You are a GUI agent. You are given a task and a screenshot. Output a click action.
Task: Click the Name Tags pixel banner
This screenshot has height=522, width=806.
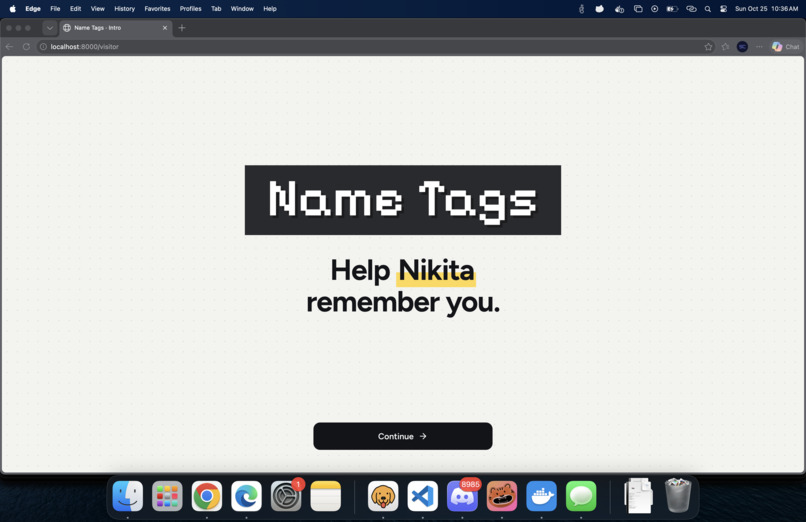pyautogui.click(x=402, y=200)
